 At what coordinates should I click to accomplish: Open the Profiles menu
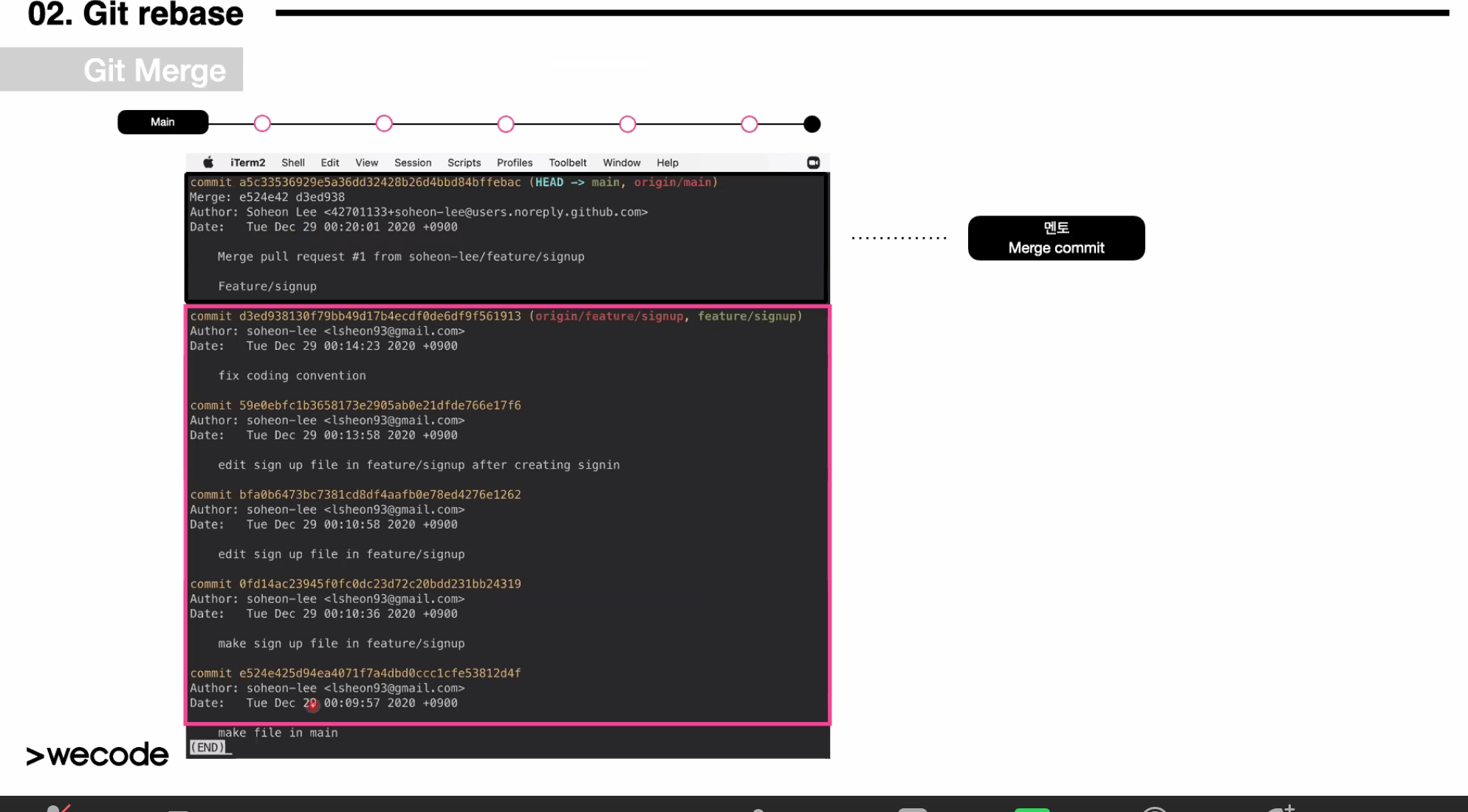515,162
